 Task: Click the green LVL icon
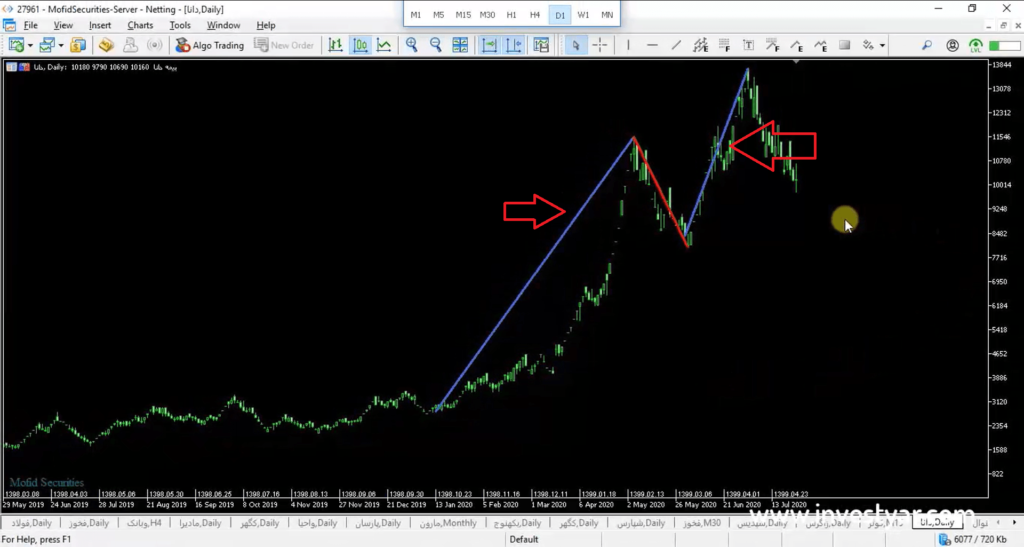tap(976, 45)
